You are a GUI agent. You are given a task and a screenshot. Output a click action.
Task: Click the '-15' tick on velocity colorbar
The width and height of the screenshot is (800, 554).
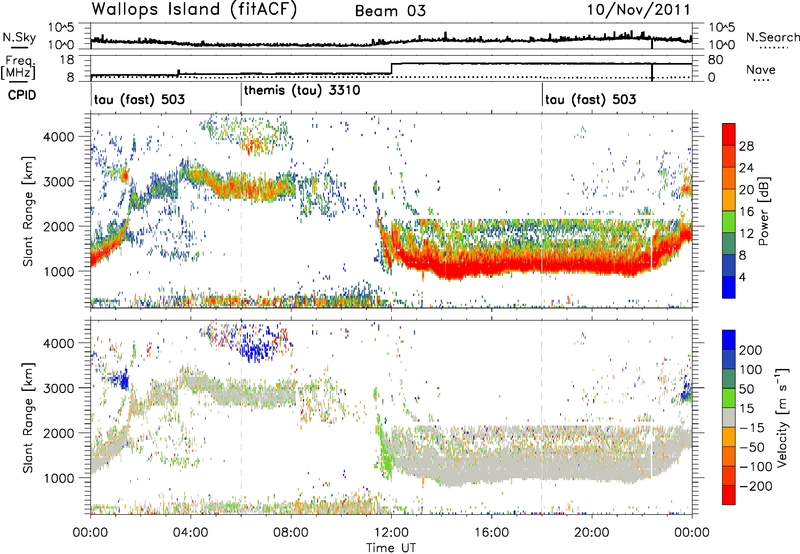point(753,427)
